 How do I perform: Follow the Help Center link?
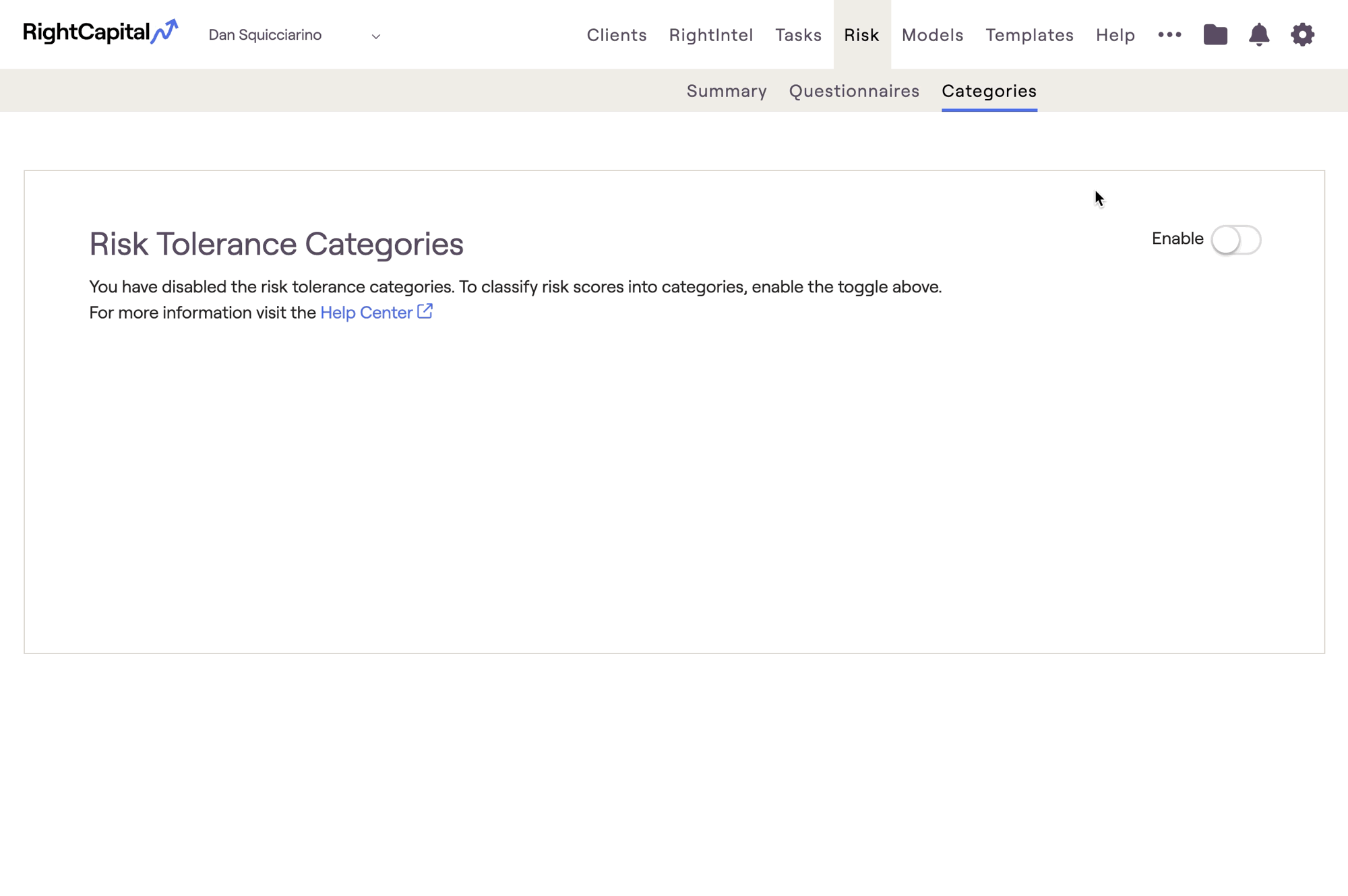pos(366,313)
